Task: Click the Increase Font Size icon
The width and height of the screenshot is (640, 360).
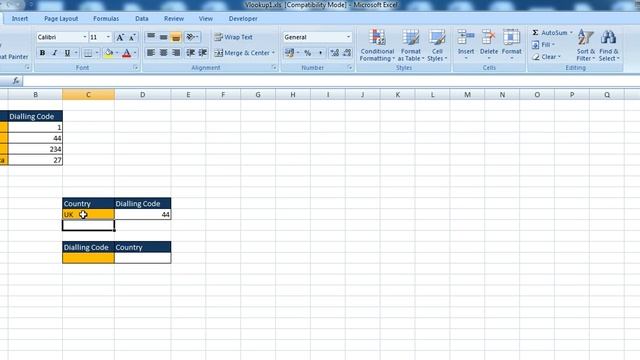Action: [120, 37]
